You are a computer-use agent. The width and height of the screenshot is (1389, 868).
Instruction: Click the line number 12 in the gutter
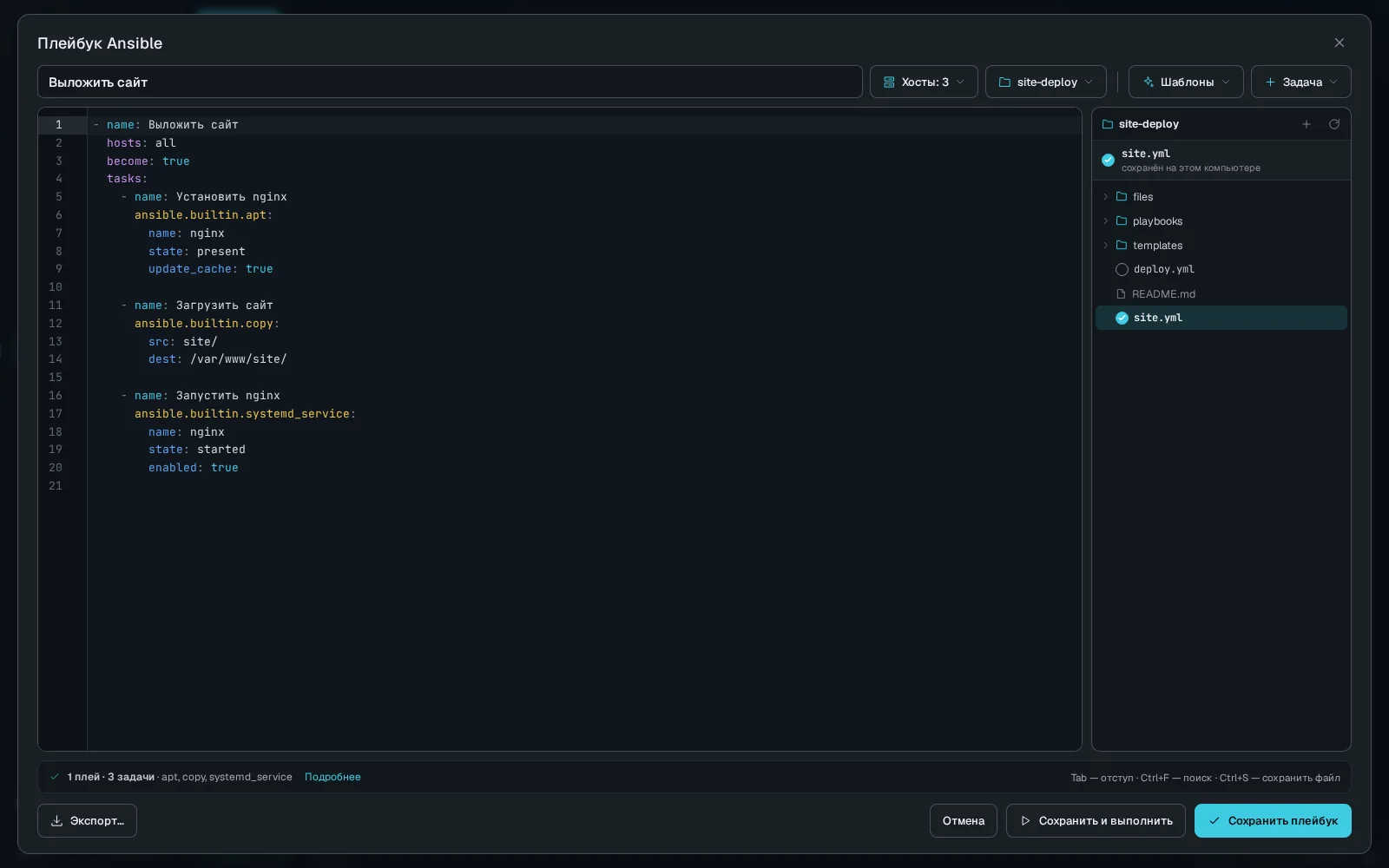pyautogui.click(x=56, y=324)
